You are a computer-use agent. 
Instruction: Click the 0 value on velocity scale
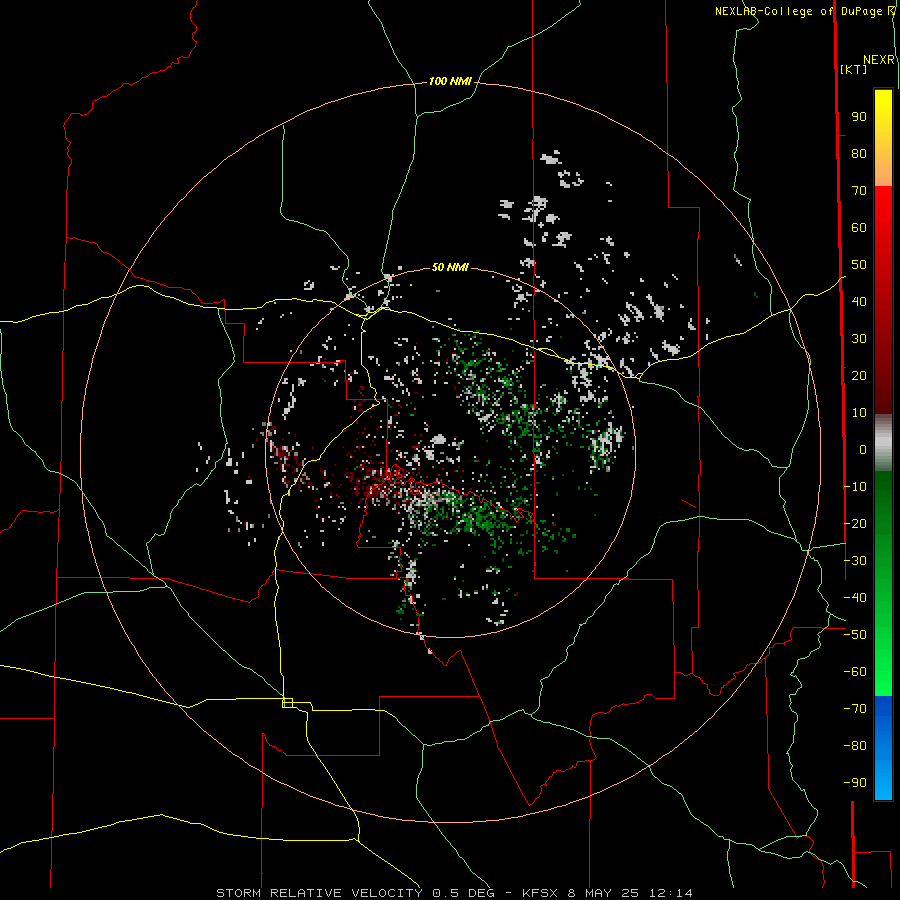click(x=863, y=449)
